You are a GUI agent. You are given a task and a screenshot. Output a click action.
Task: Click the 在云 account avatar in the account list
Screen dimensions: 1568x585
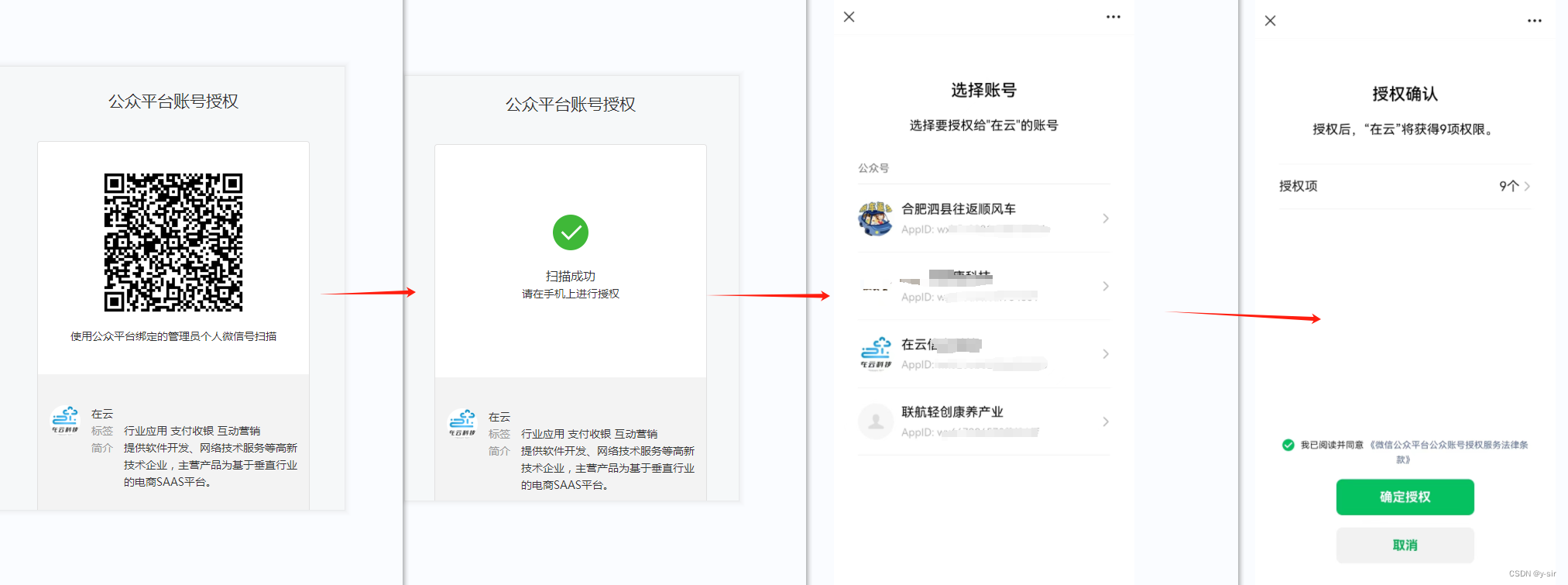876,353
